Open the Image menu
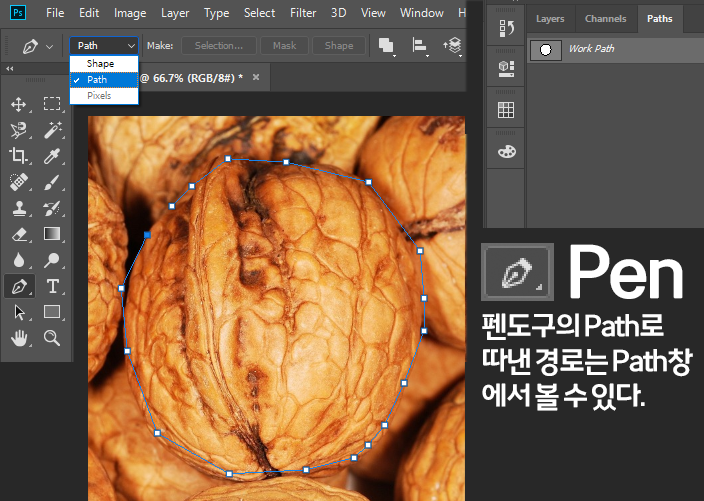The width and height of the screenshot is (704, 501). click(x=130, y=13)
